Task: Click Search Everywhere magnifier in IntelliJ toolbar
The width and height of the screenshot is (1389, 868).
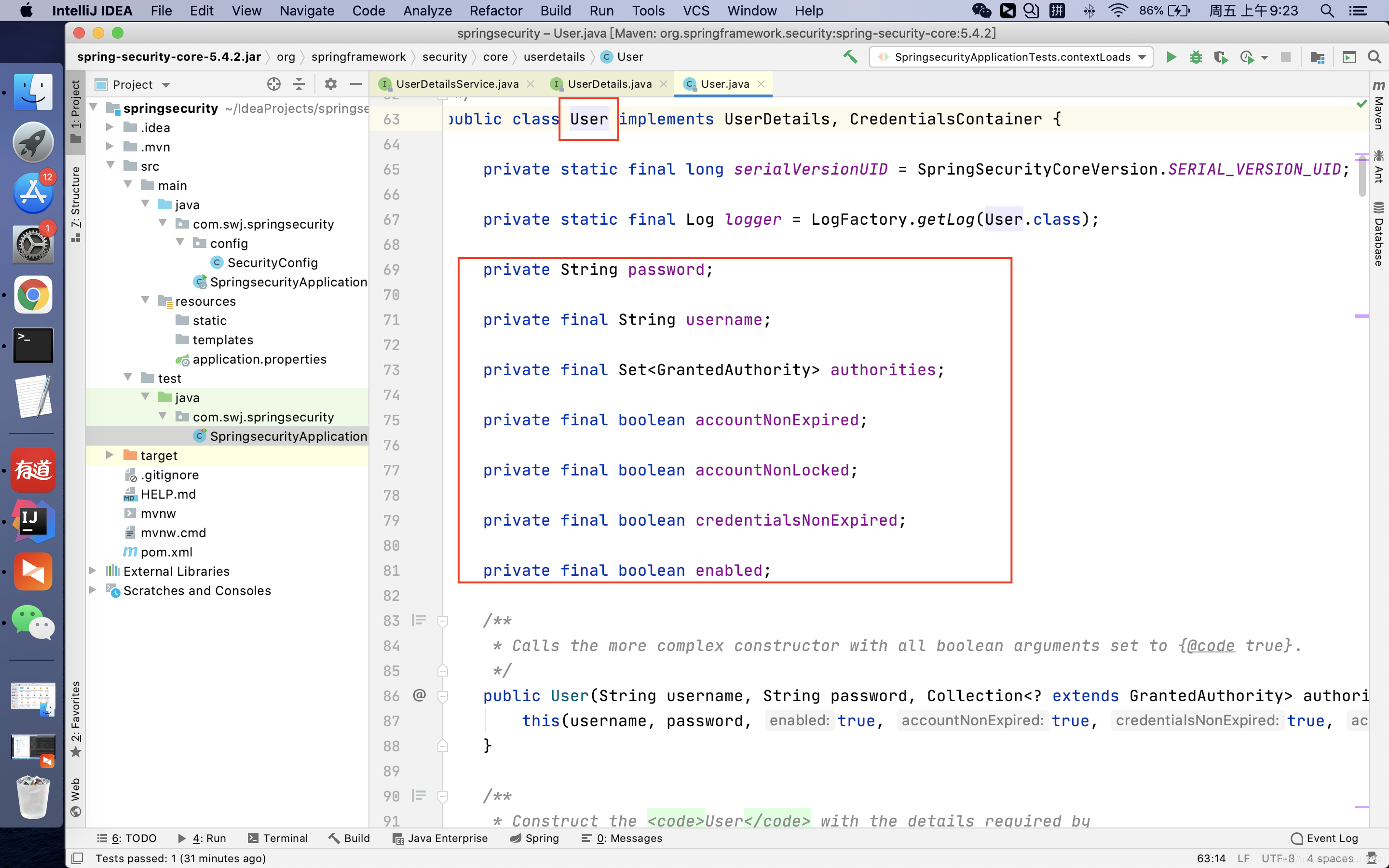Action: tap(1374, 57)
